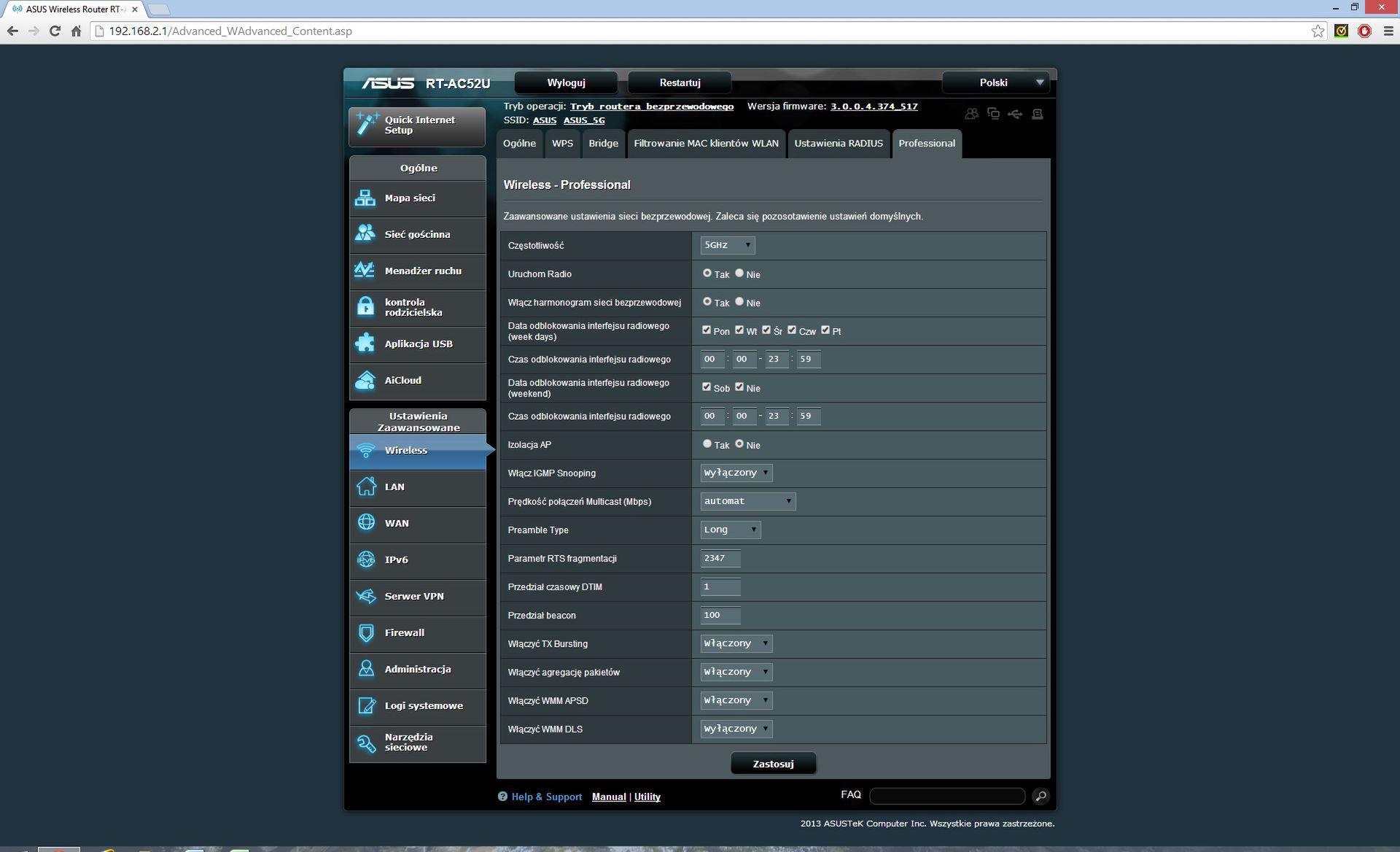The width and height of the screenshot is (1400, 852).
Task: Switch to the Ustawienia RADIUS tab
Action: 839,144
